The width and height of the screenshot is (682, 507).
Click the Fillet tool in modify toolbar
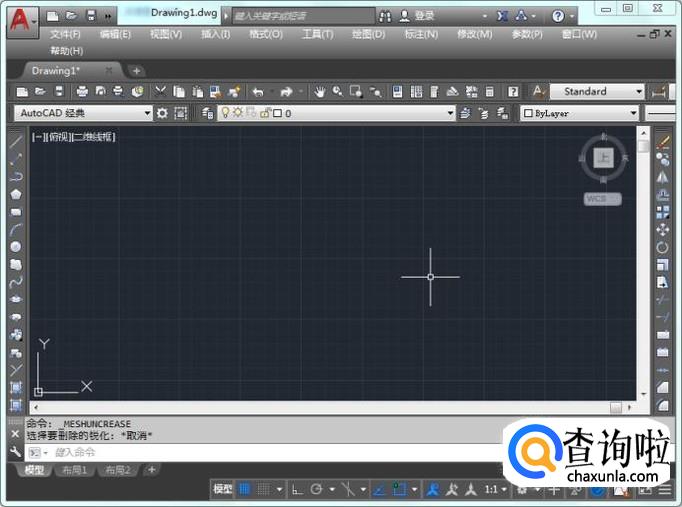(x=663, y=405)
